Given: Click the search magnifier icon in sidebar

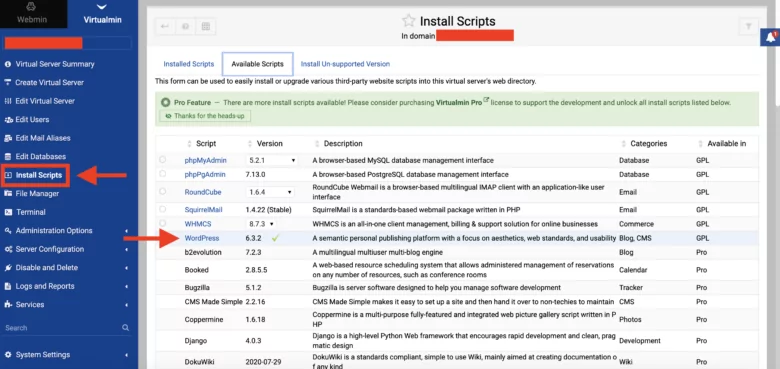Looking at the screenshot, I should click(x=125, y=328).
